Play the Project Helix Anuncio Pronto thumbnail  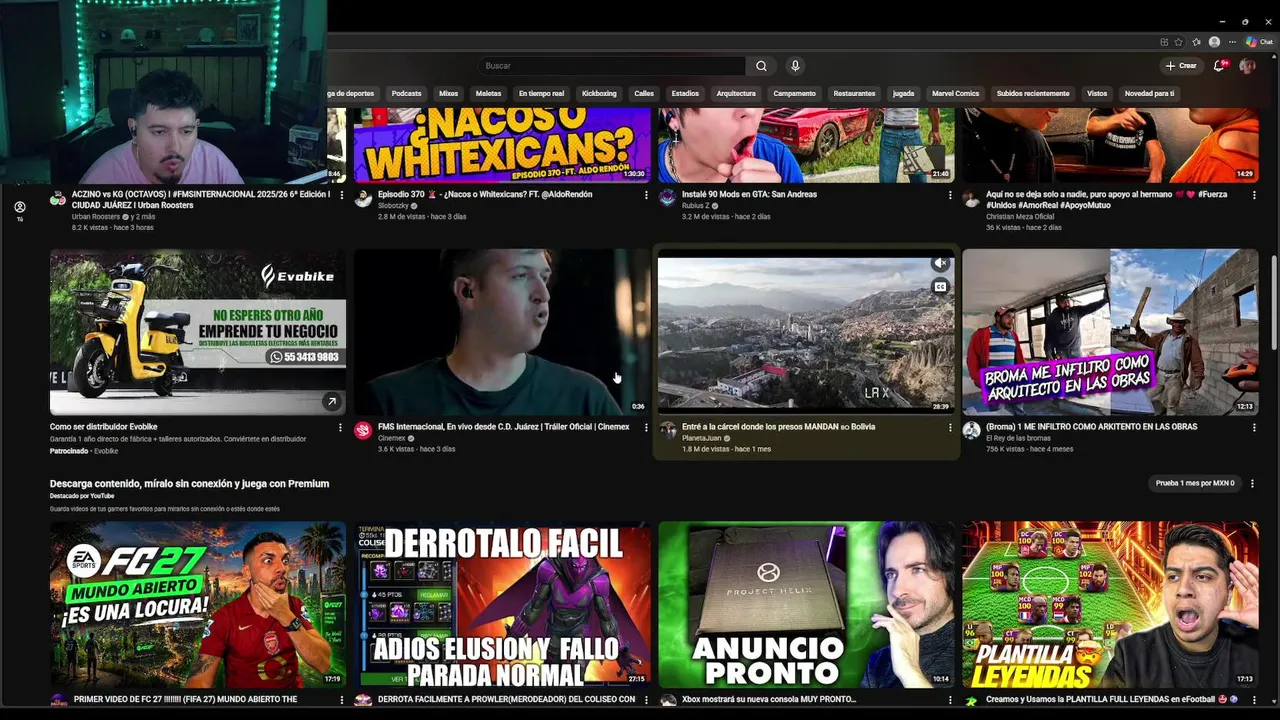806,604
